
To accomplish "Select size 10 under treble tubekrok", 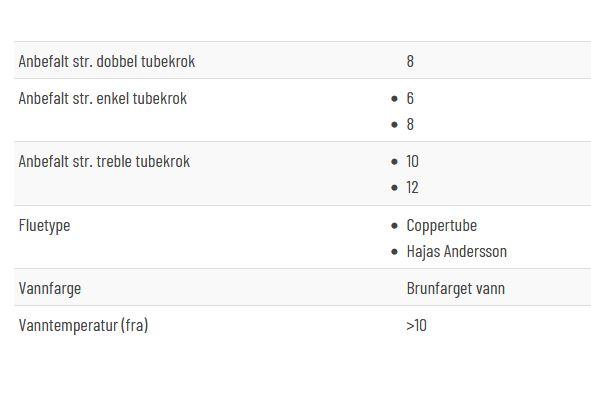I will [412, 161].
